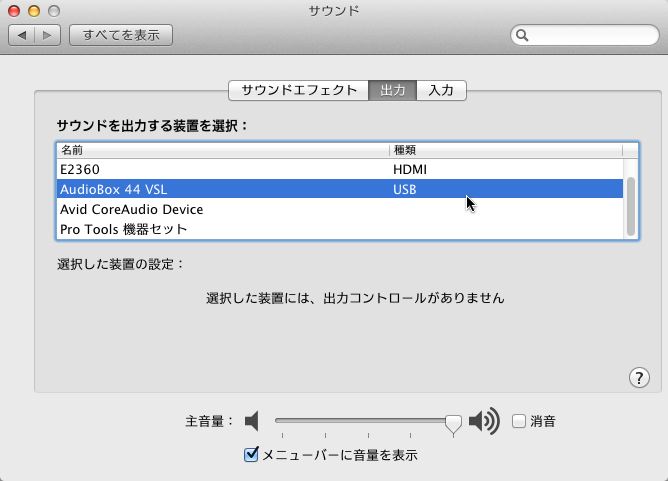Enable the 消音 mute checkbox
668x481 pixels.
click(x=519, y=421)
